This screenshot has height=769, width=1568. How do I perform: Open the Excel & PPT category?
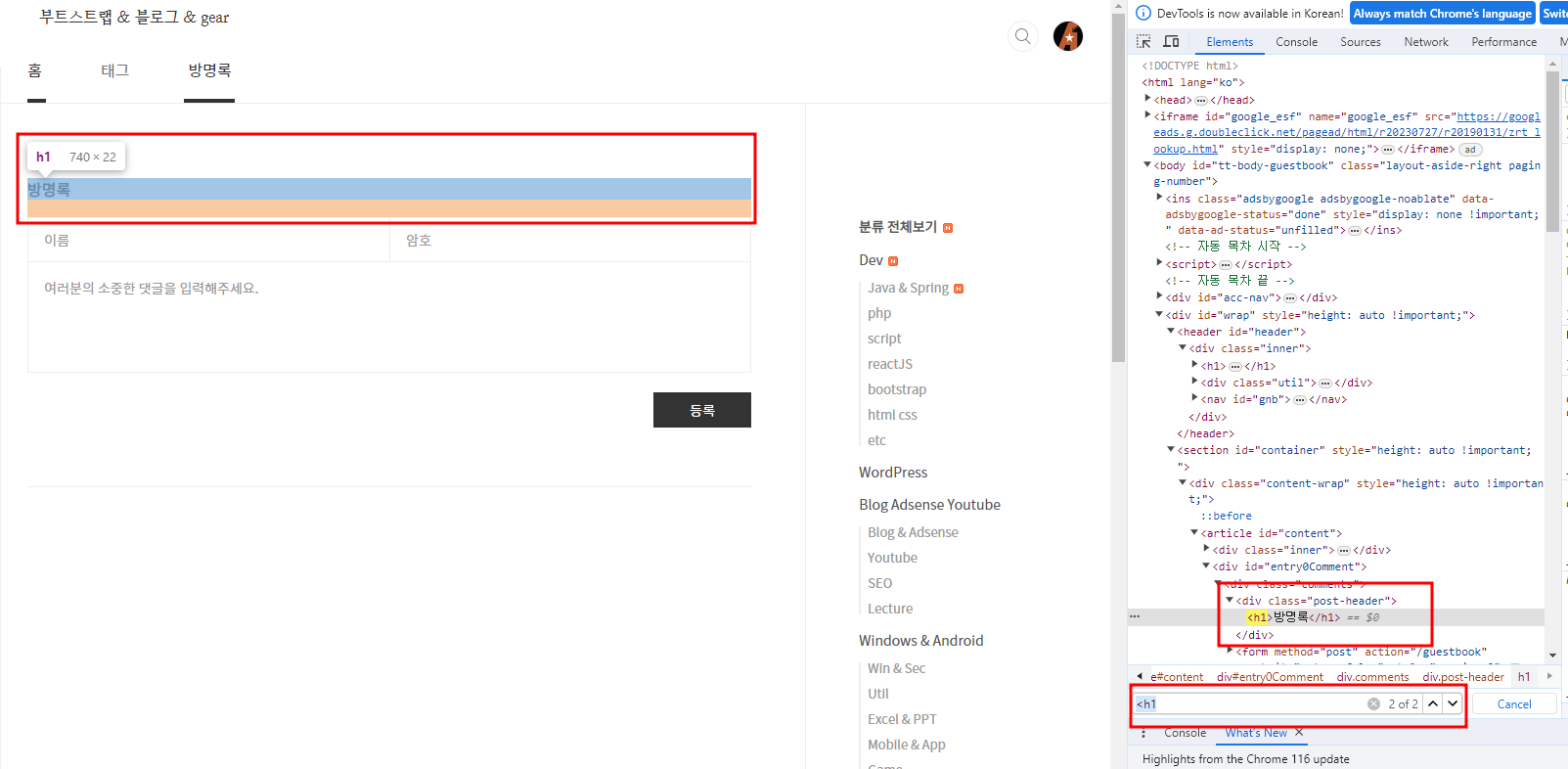coord(902,719)
